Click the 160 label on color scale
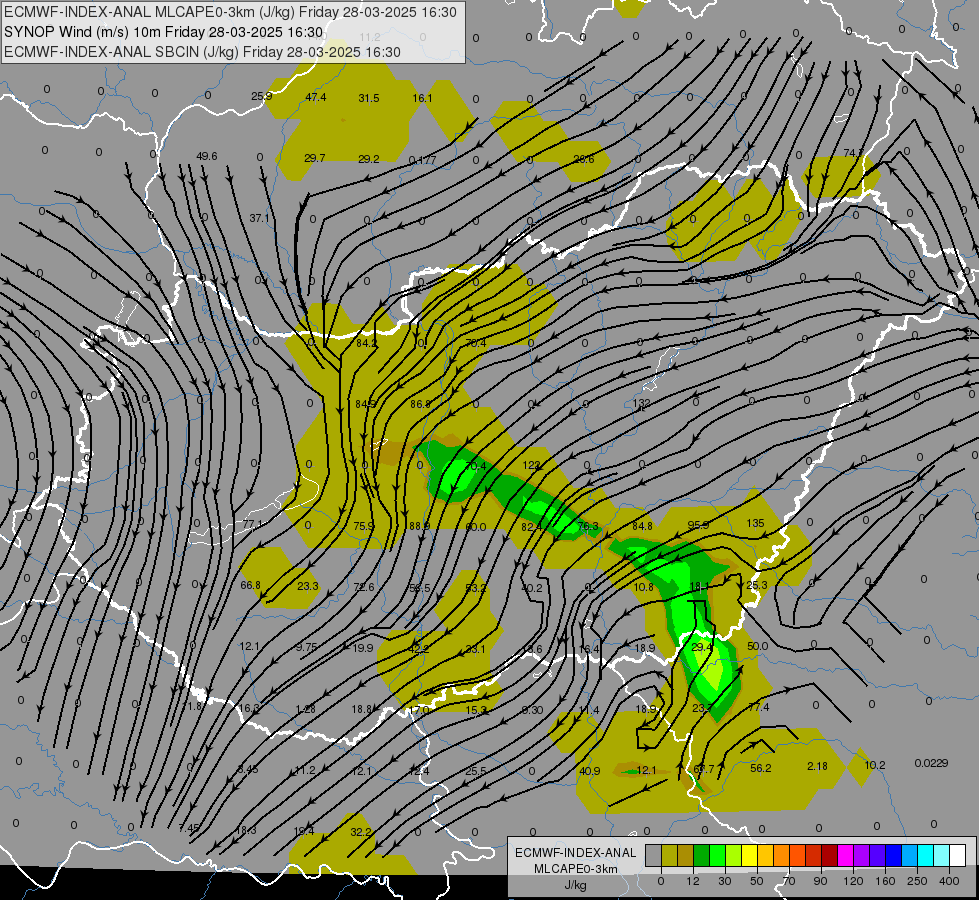 pyautogui.click(x=885, y=881)
